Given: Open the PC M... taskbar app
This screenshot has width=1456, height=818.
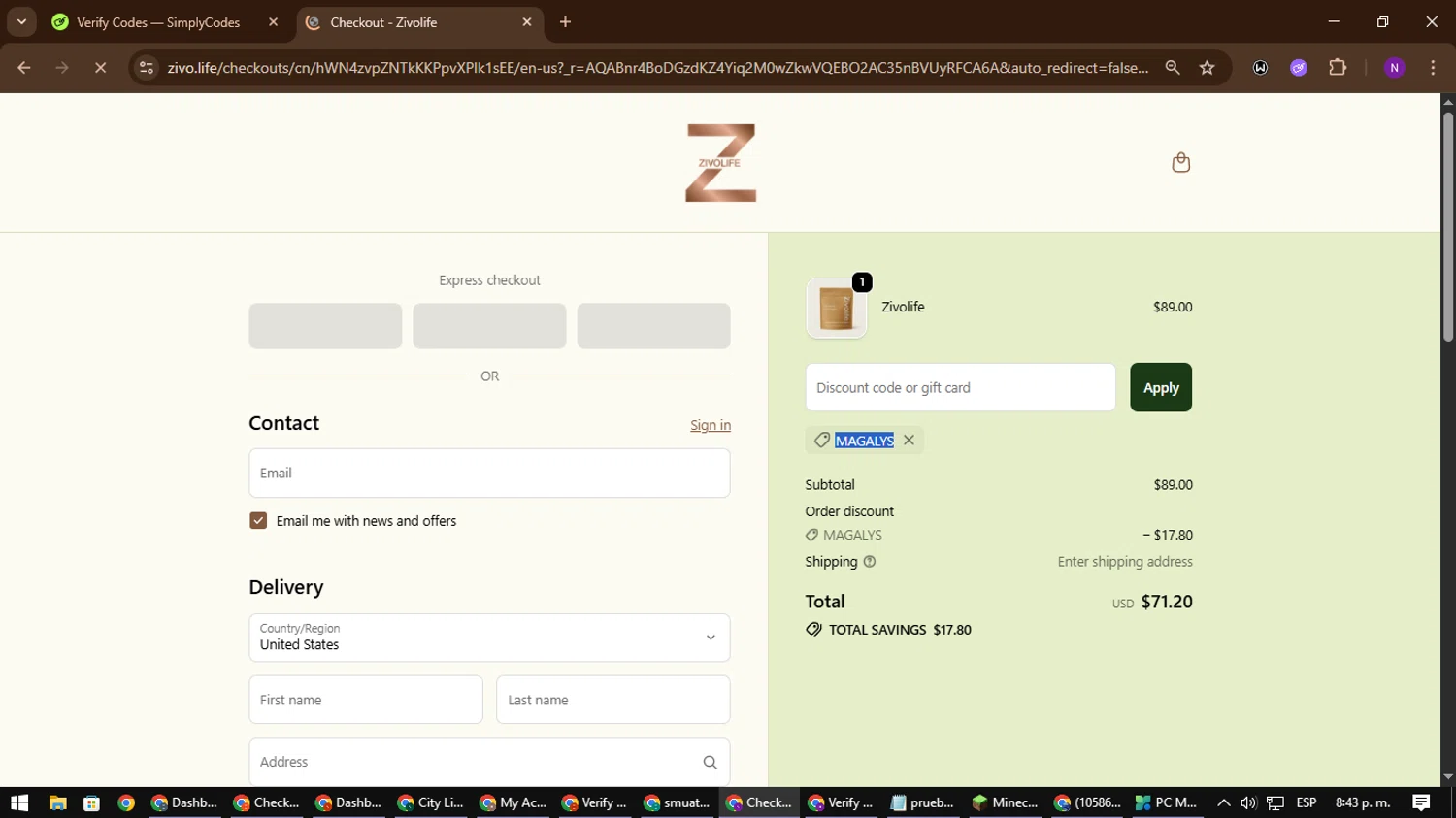Looking at the screenshot, I should click(x=1167, y=802).
